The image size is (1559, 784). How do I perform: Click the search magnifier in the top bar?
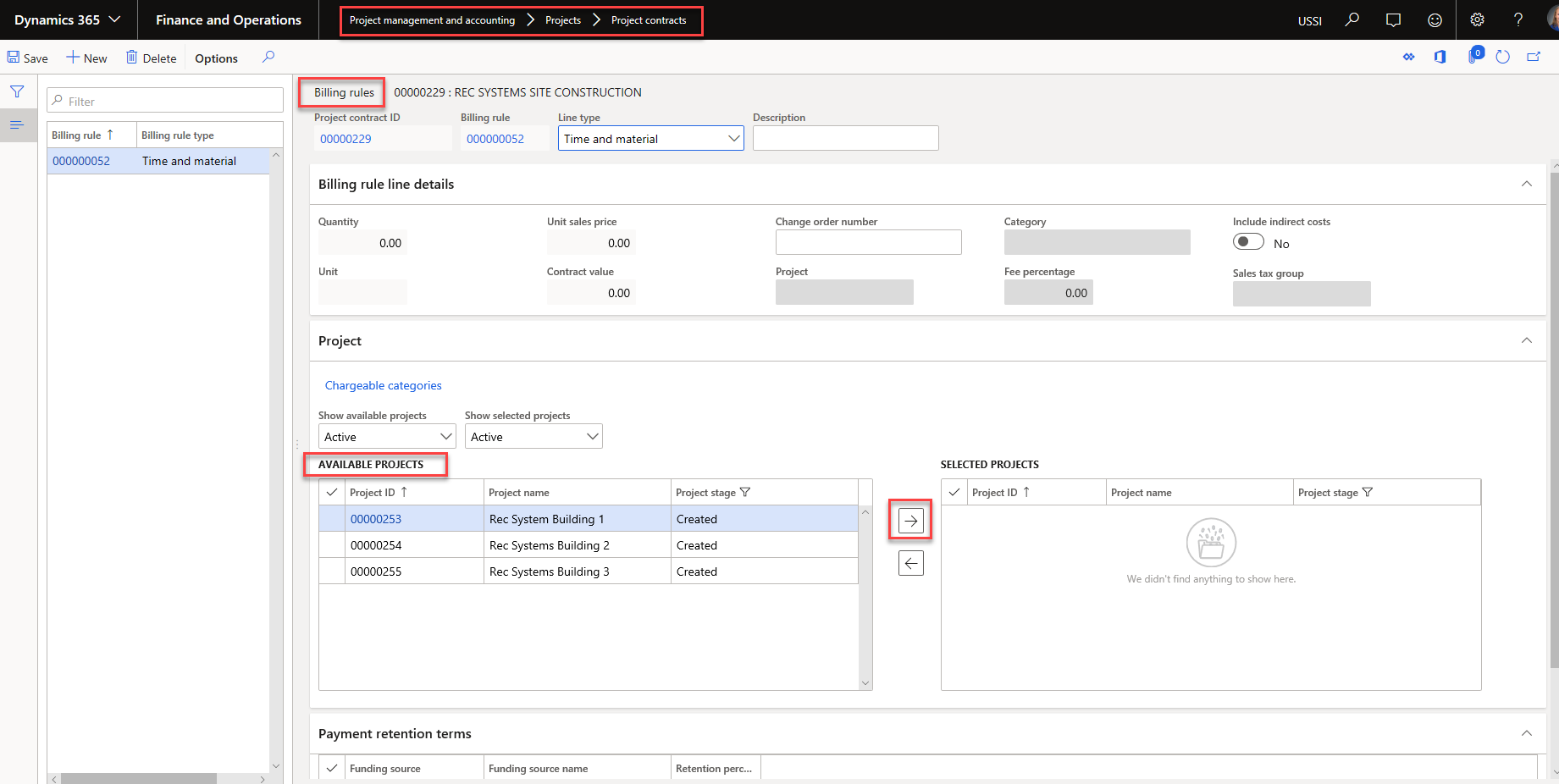[1352, 19]
